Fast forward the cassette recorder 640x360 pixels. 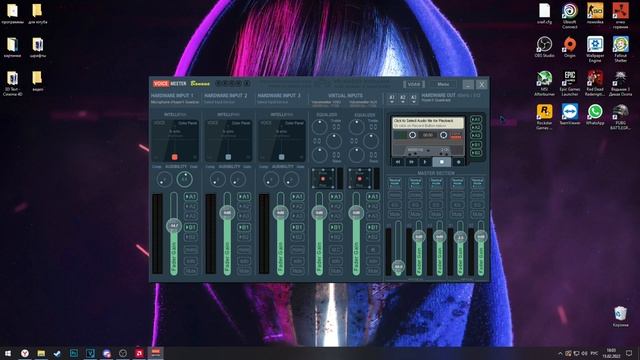click(x=411, y=162)
